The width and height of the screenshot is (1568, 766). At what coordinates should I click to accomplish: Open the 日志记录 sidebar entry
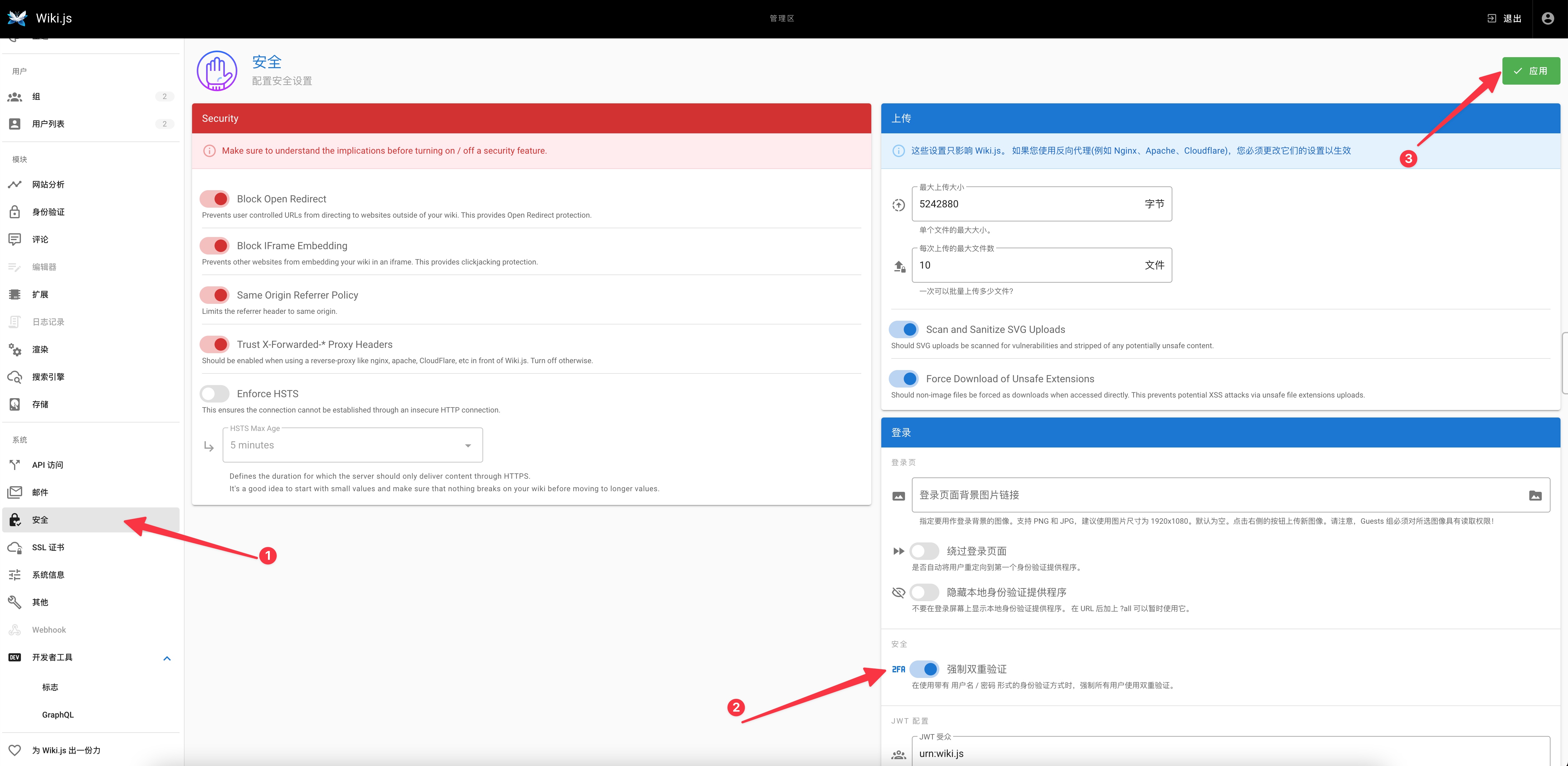pyautogui.click(x=91, y=322)
